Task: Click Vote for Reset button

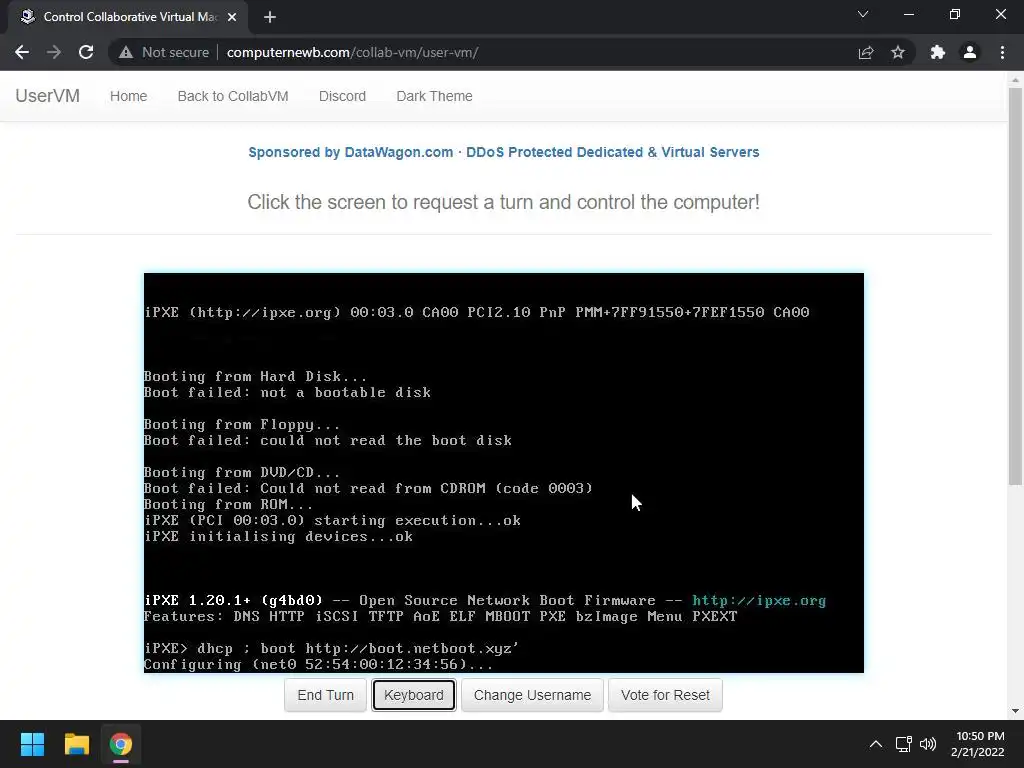Action: coord(665,695)
